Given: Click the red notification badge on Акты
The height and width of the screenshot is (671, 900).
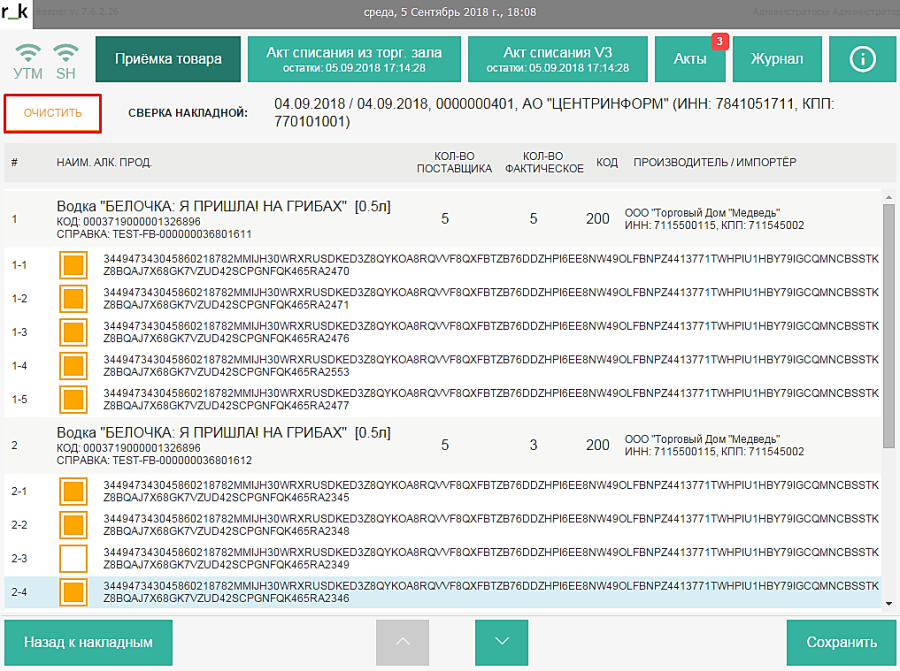Looking at the screenshot, I should click(x=718, y=41).
